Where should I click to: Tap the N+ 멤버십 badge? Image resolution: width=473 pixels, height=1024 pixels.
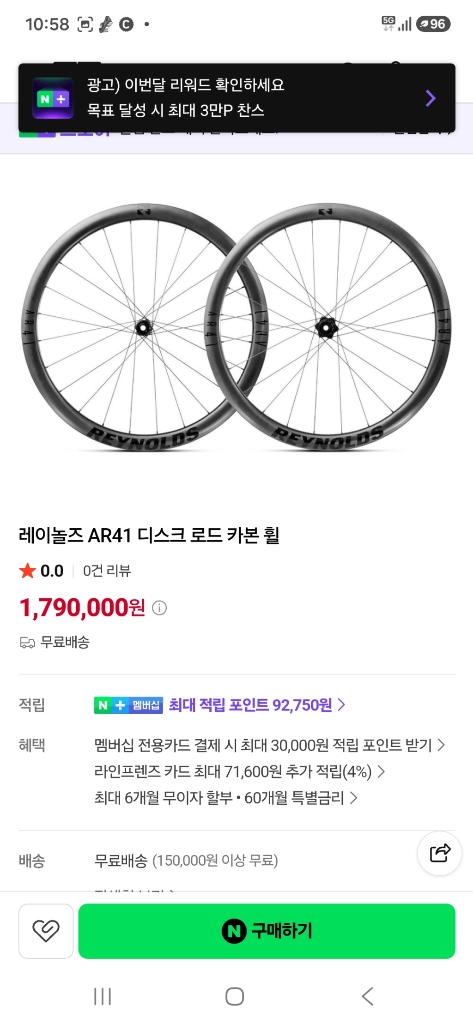(x=128, y=705)
